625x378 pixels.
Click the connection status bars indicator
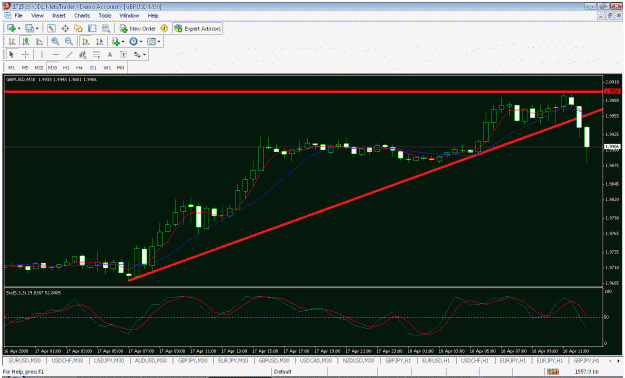[x=552, y=372]
